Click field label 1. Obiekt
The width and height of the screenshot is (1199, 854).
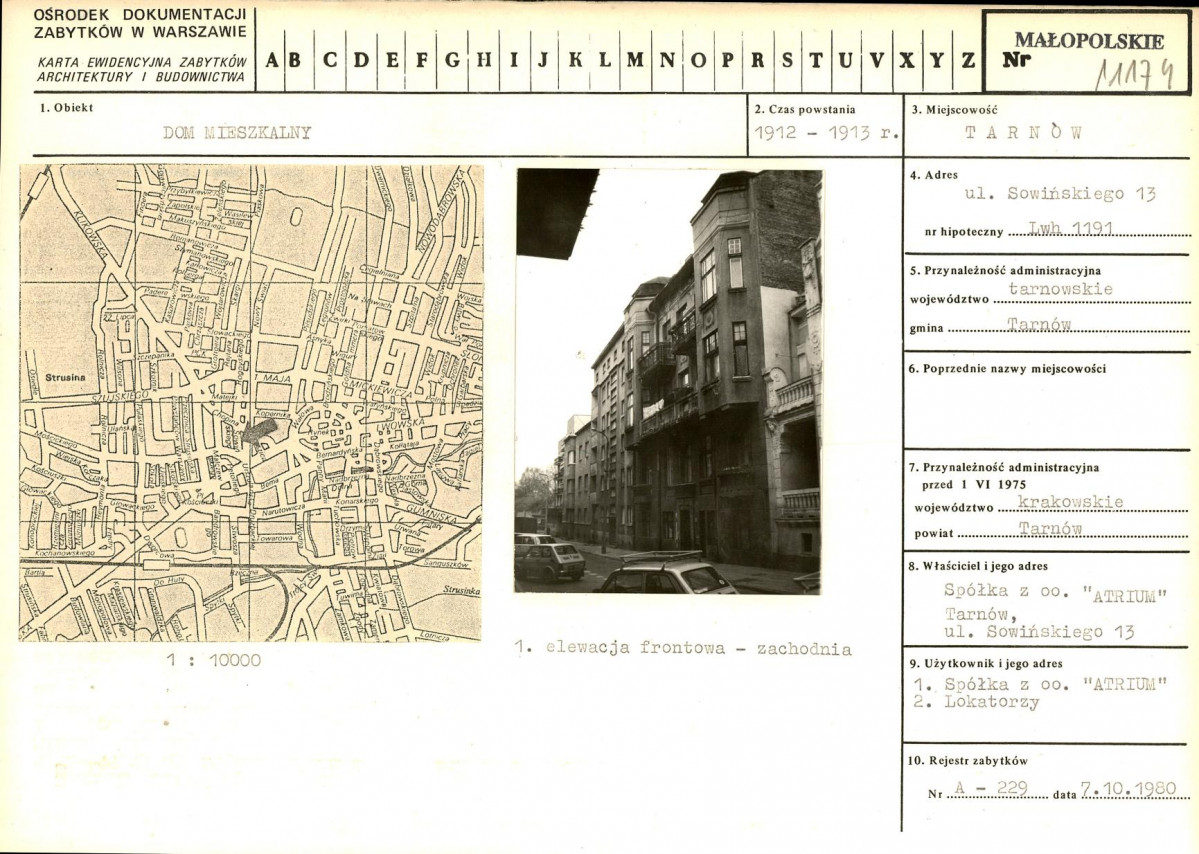[x=67, y=108]
